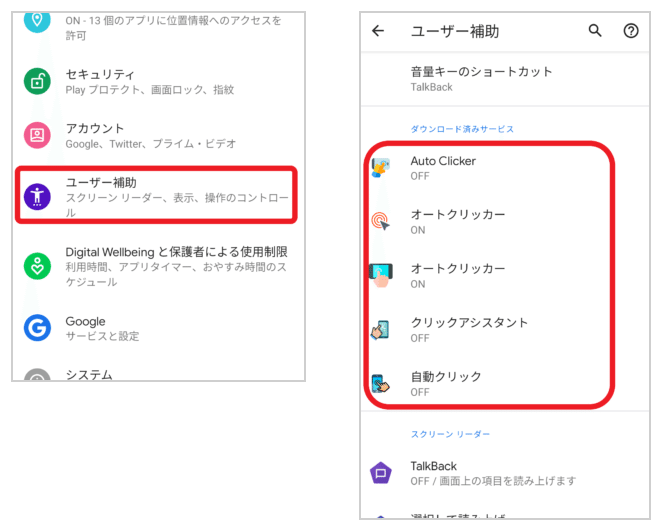This screenshot has width=658, height=528.
Task: Tap the Auto Clicker app icon
Action: 381,167
